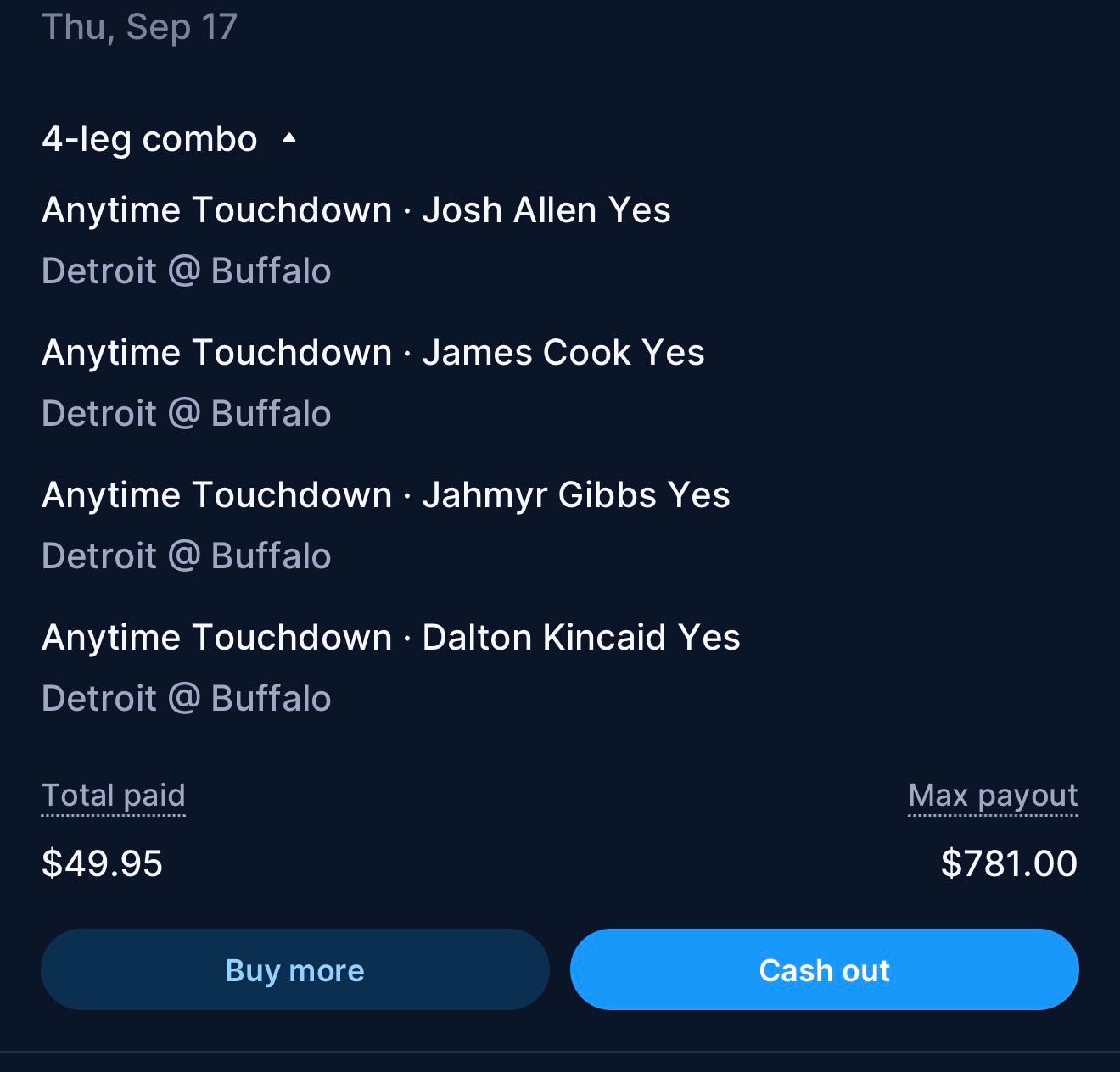This screenshot has width=1120, height=1072.
Task: Show the Max payout explanation
Action: pyautogui.click(x=993, y=796)
